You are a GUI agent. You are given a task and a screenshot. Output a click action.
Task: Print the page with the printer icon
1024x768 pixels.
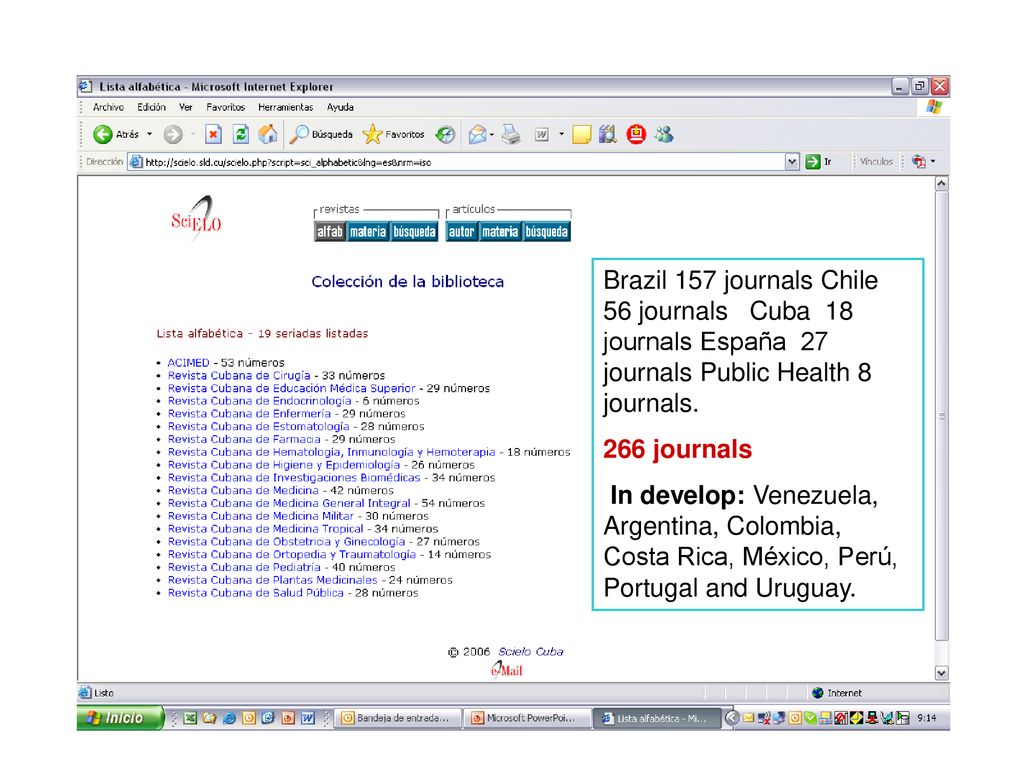511,135
